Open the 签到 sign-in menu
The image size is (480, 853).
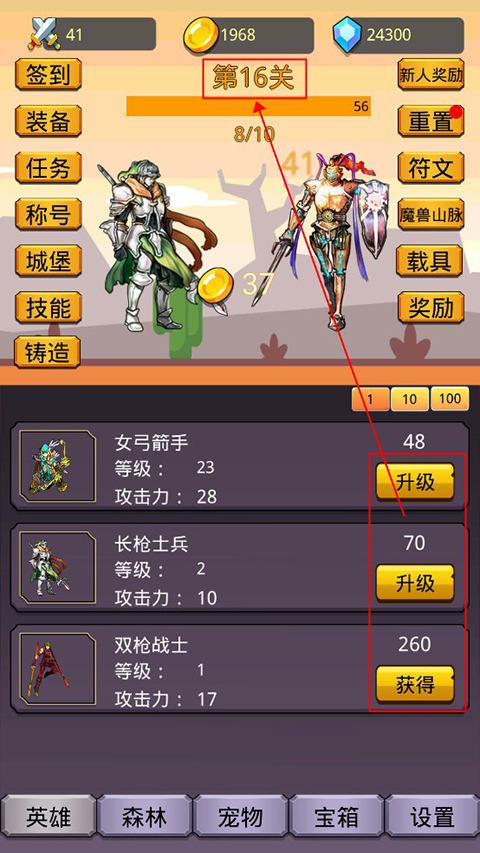tap(48, 75)
